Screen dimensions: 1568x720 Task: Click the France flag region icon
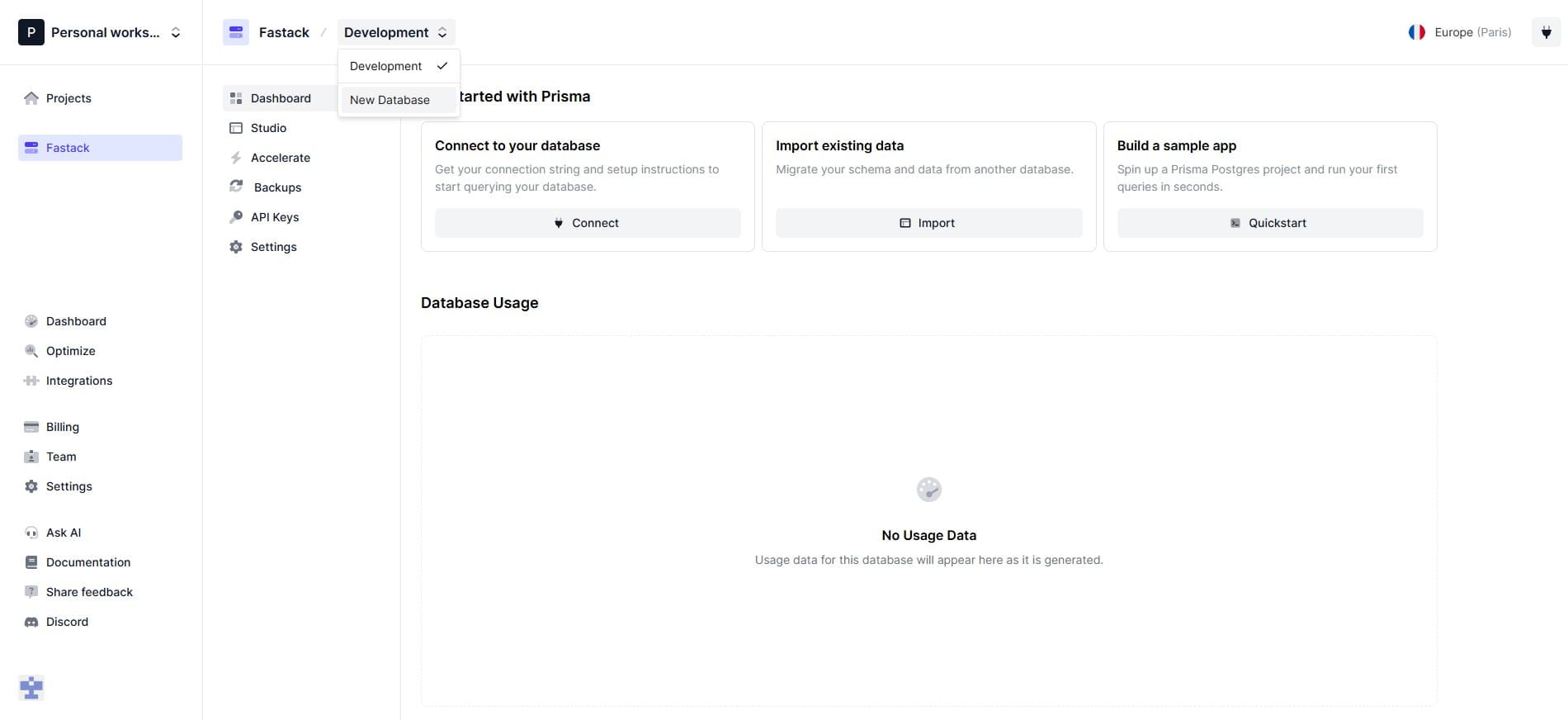click(x=1417, y=32)
